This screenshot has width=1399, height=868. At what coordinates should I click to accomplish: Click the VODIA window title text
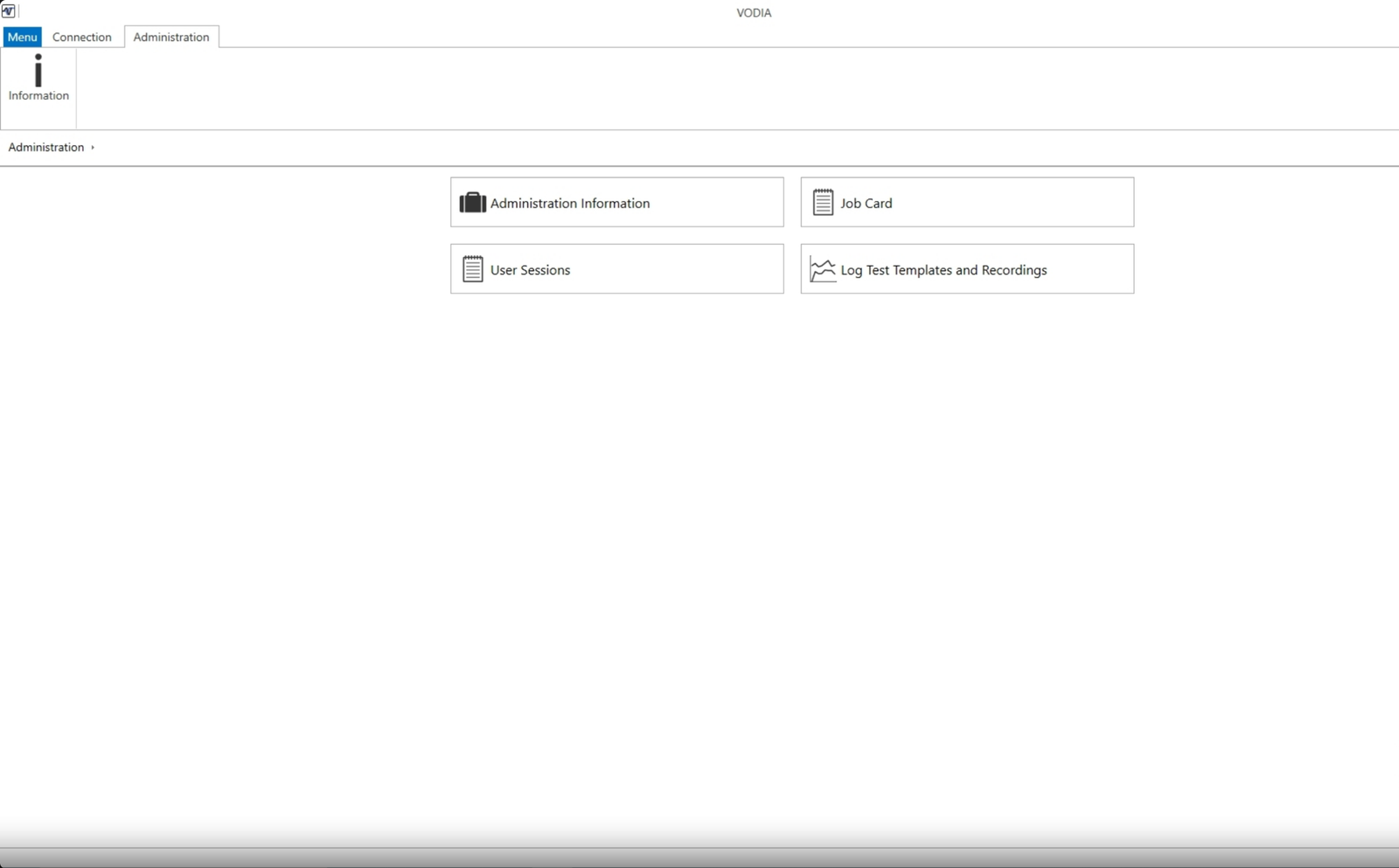pyautogui.click(x=754, y=12)
